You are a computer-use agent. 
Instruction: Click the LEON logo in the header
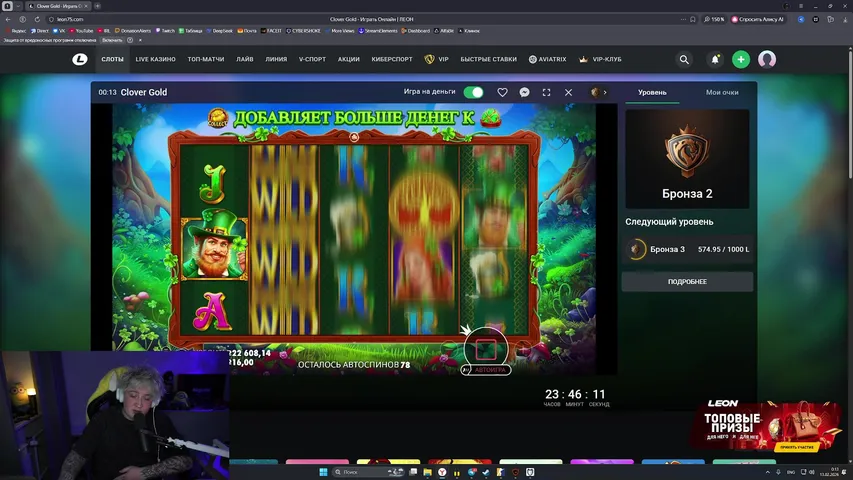point(80,59)
